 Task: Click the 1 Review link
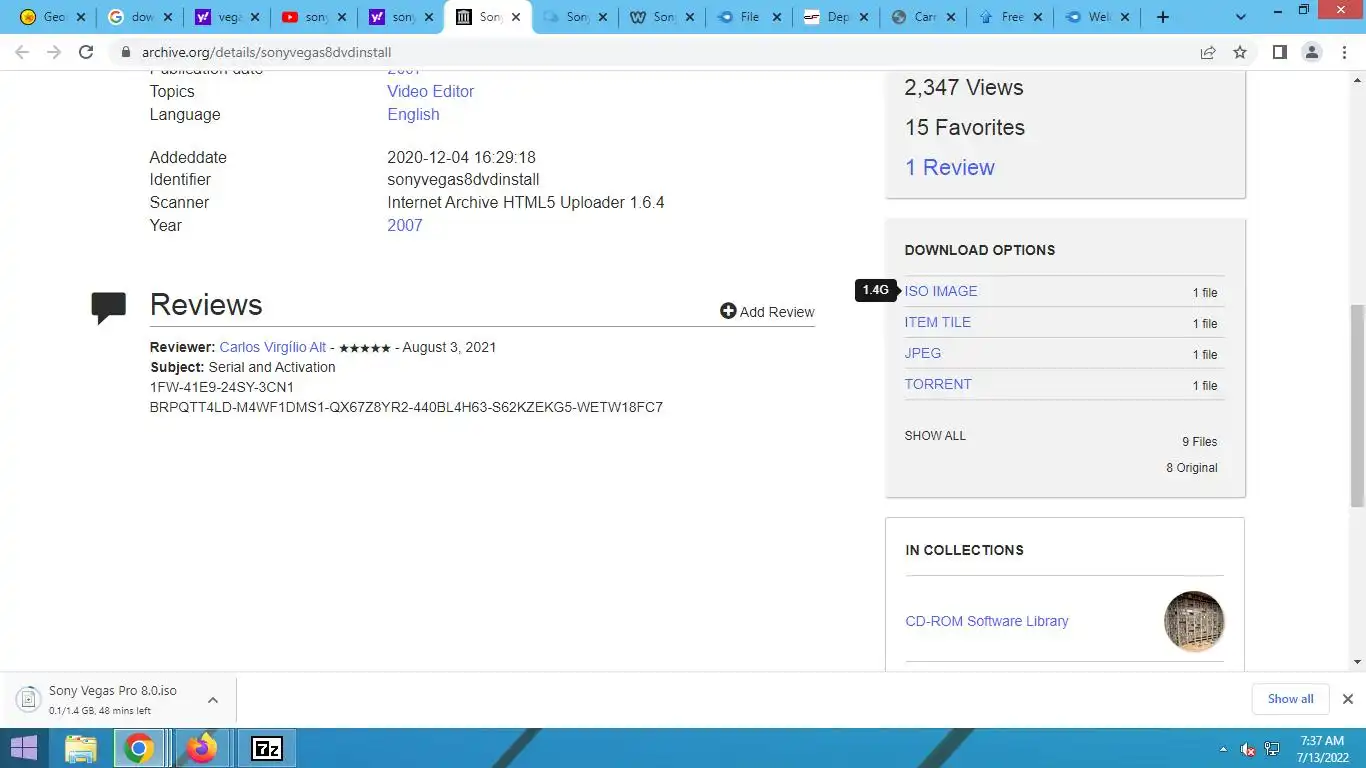click(x=949, y=167)
